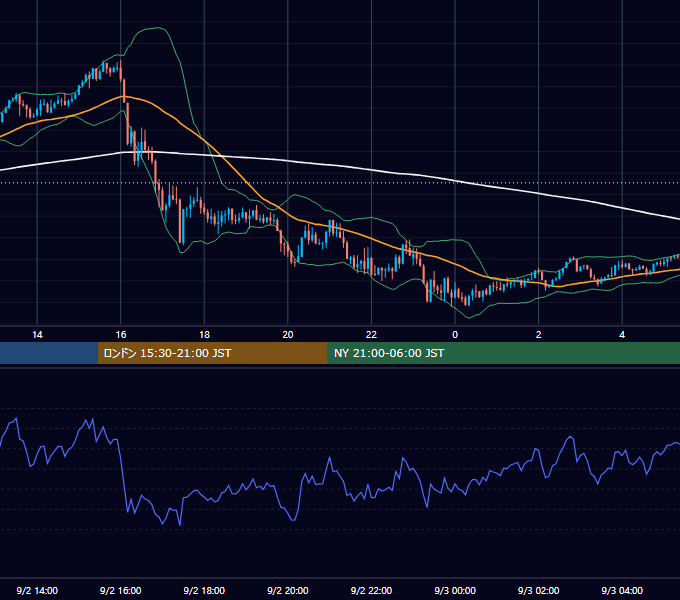Click the NY 21:00-06:00 JST session bar
The width and height of the screenshot is (680, 600).
click(503, 353)
